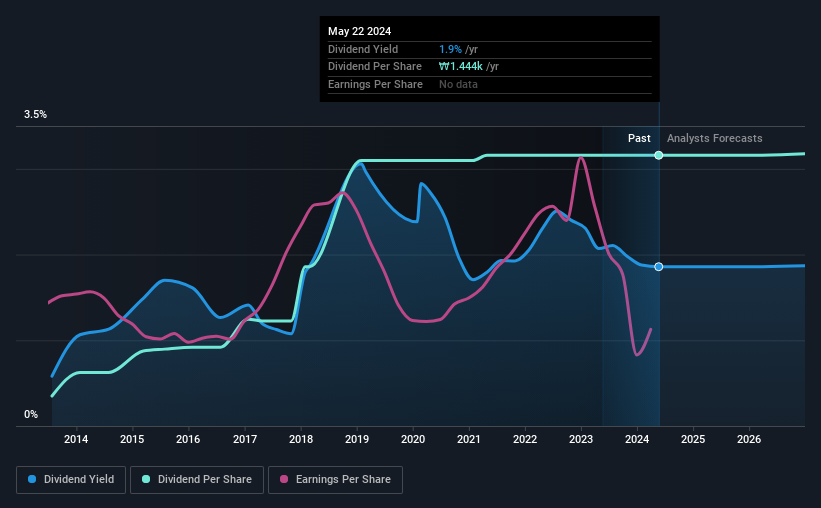
Task: Click the 2014 x-axis year label
Action: click(x=76, y=439)
